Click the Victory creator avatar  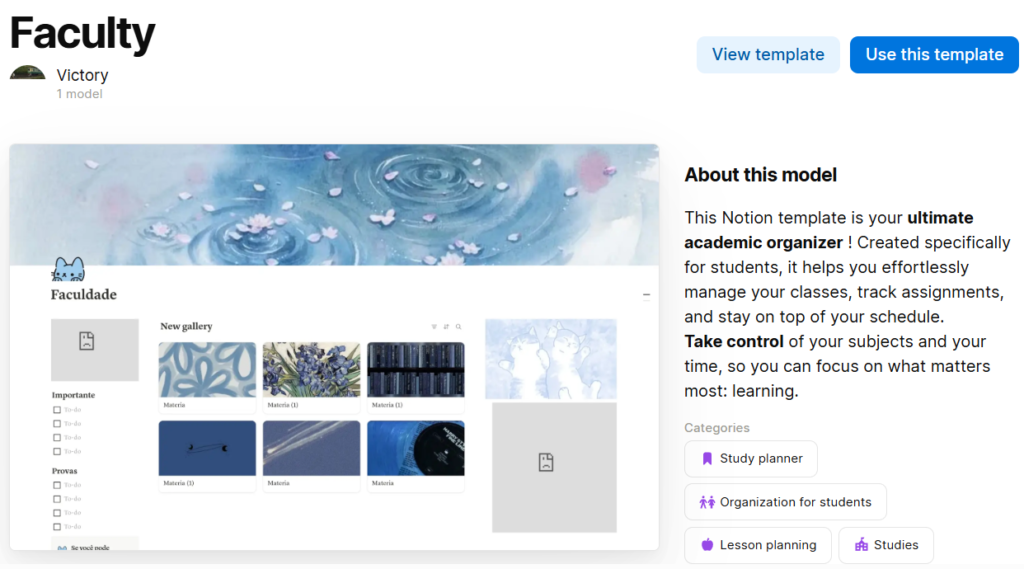coord(27,73)
